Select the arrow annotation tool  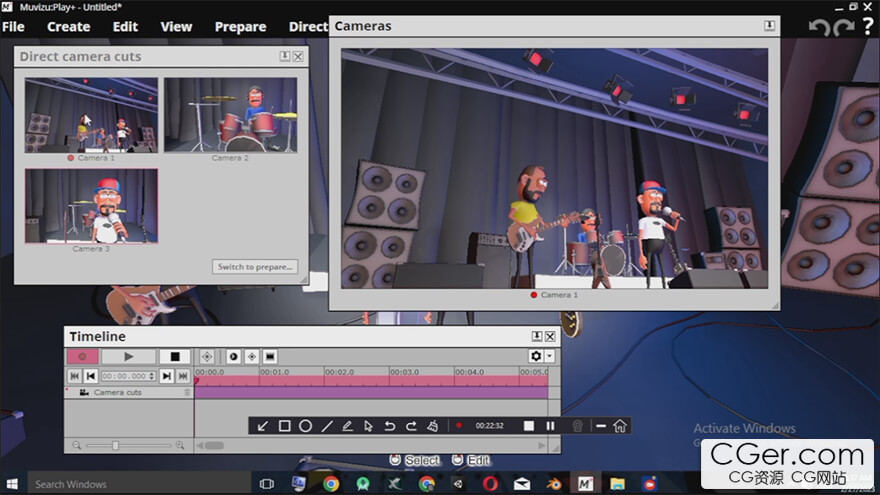pos(263,426)
